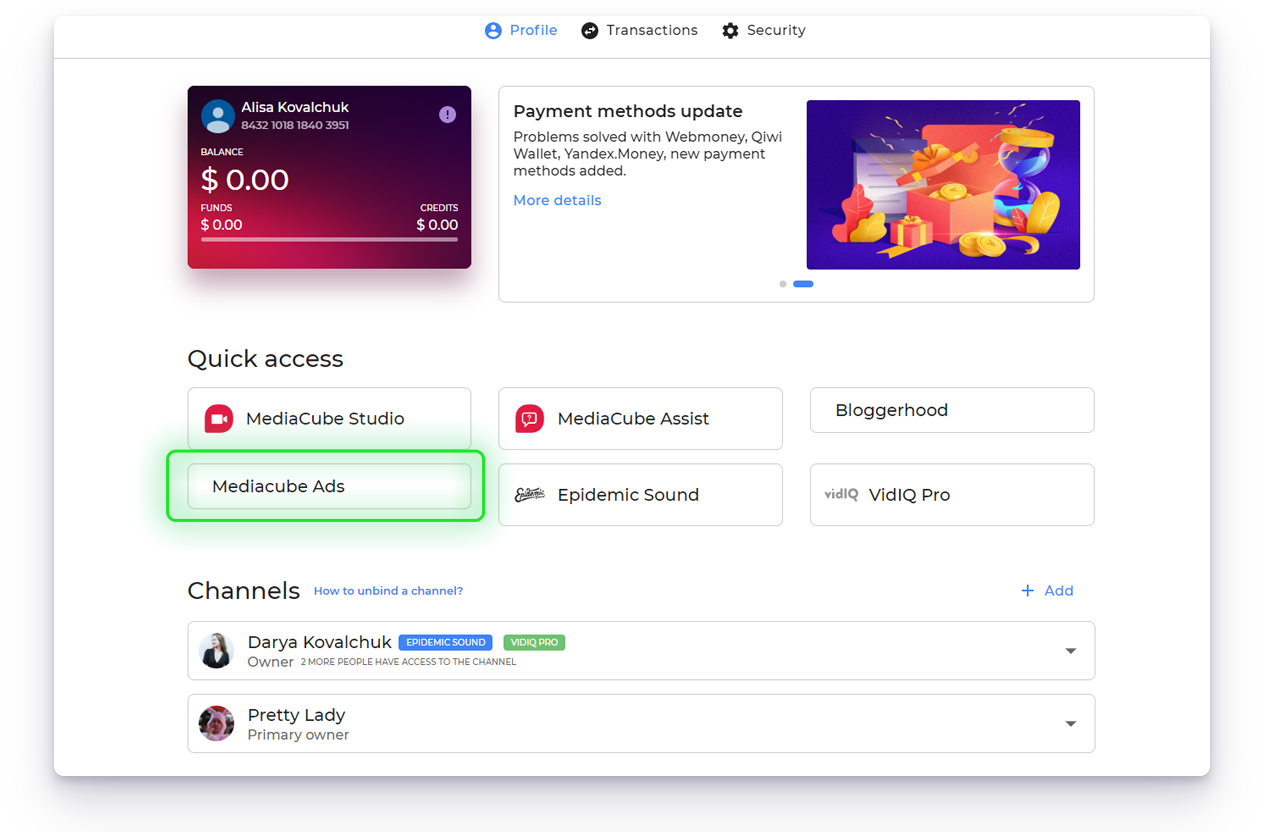Viewport: 1264px width, 832px height.
Task: Open How to unbind a channel link
Action: [x=388, y=591]
